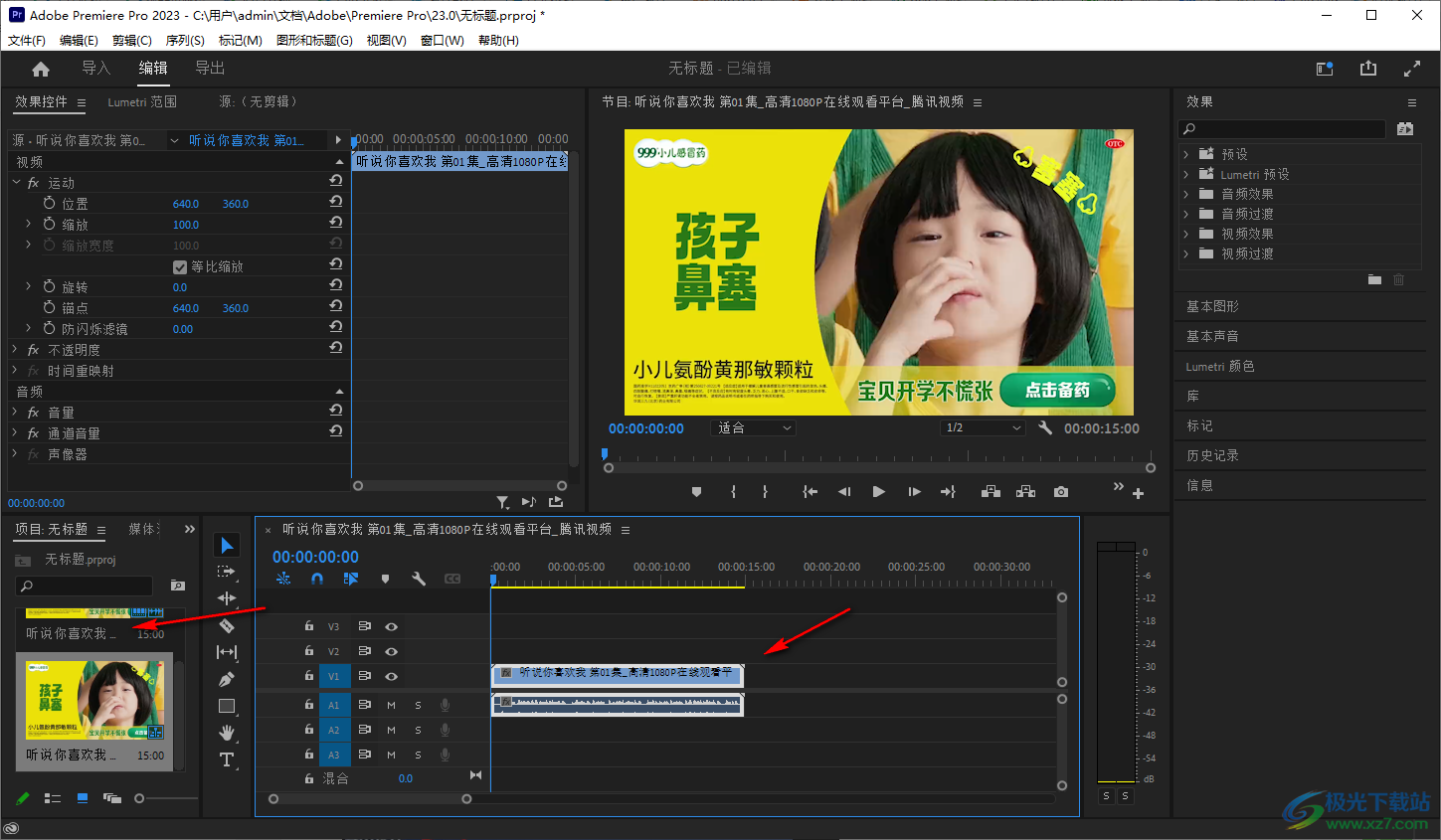Switch to Import tab
Screen dimensions: 1441x840
point(96,68)
